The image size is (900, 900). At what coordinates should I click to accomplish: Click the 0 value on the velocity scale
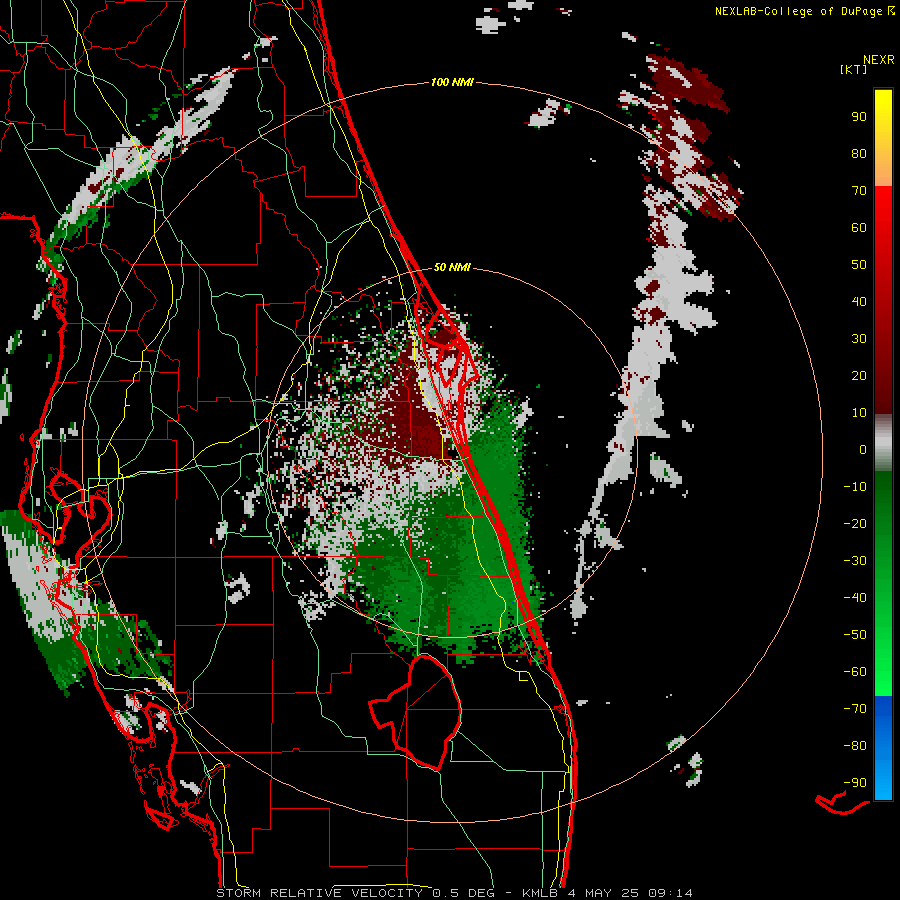pyautogui.click(x=863, y=449)
